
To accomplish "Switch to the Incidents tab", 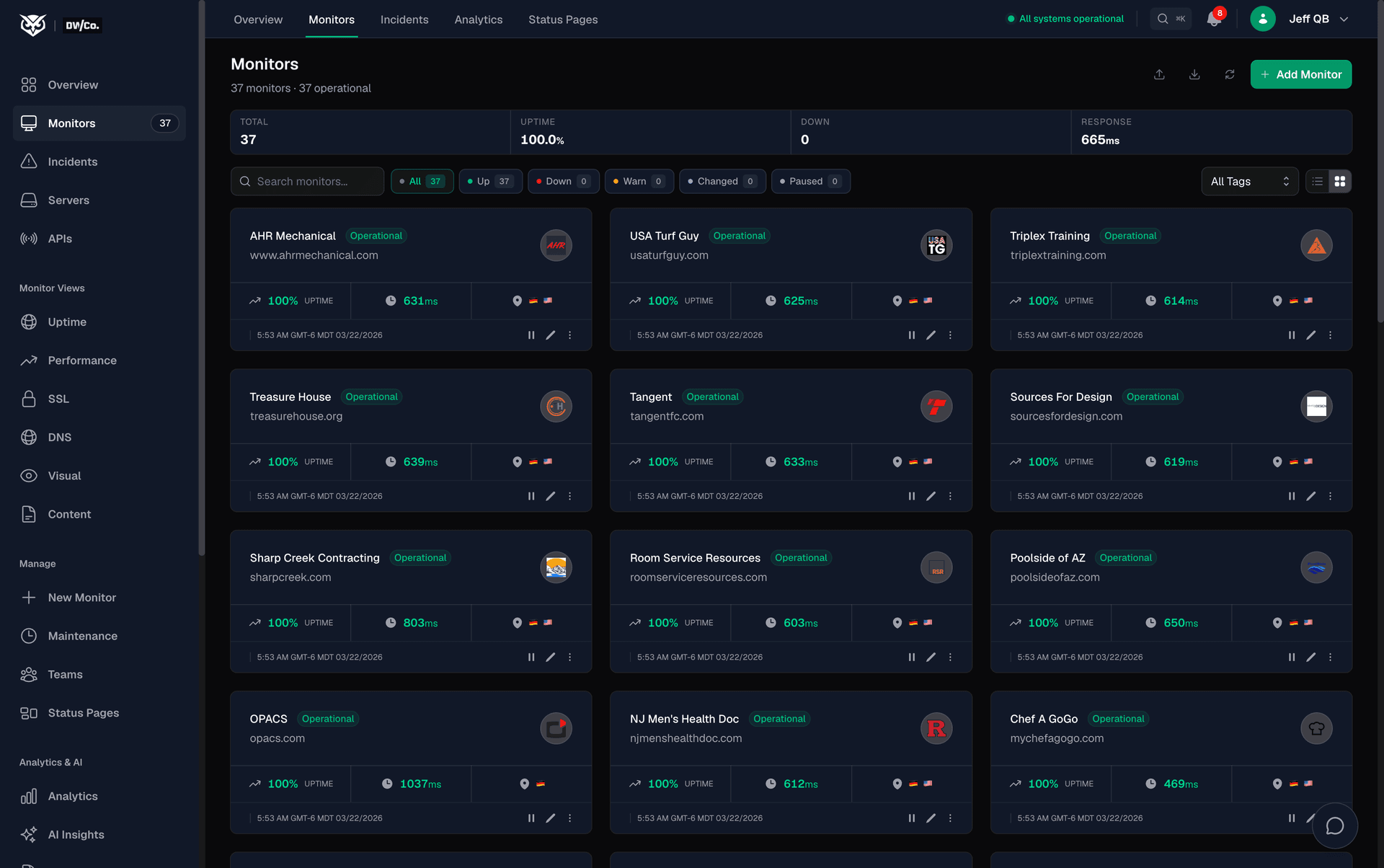I will pyautogui.click(x=404, y=19).
